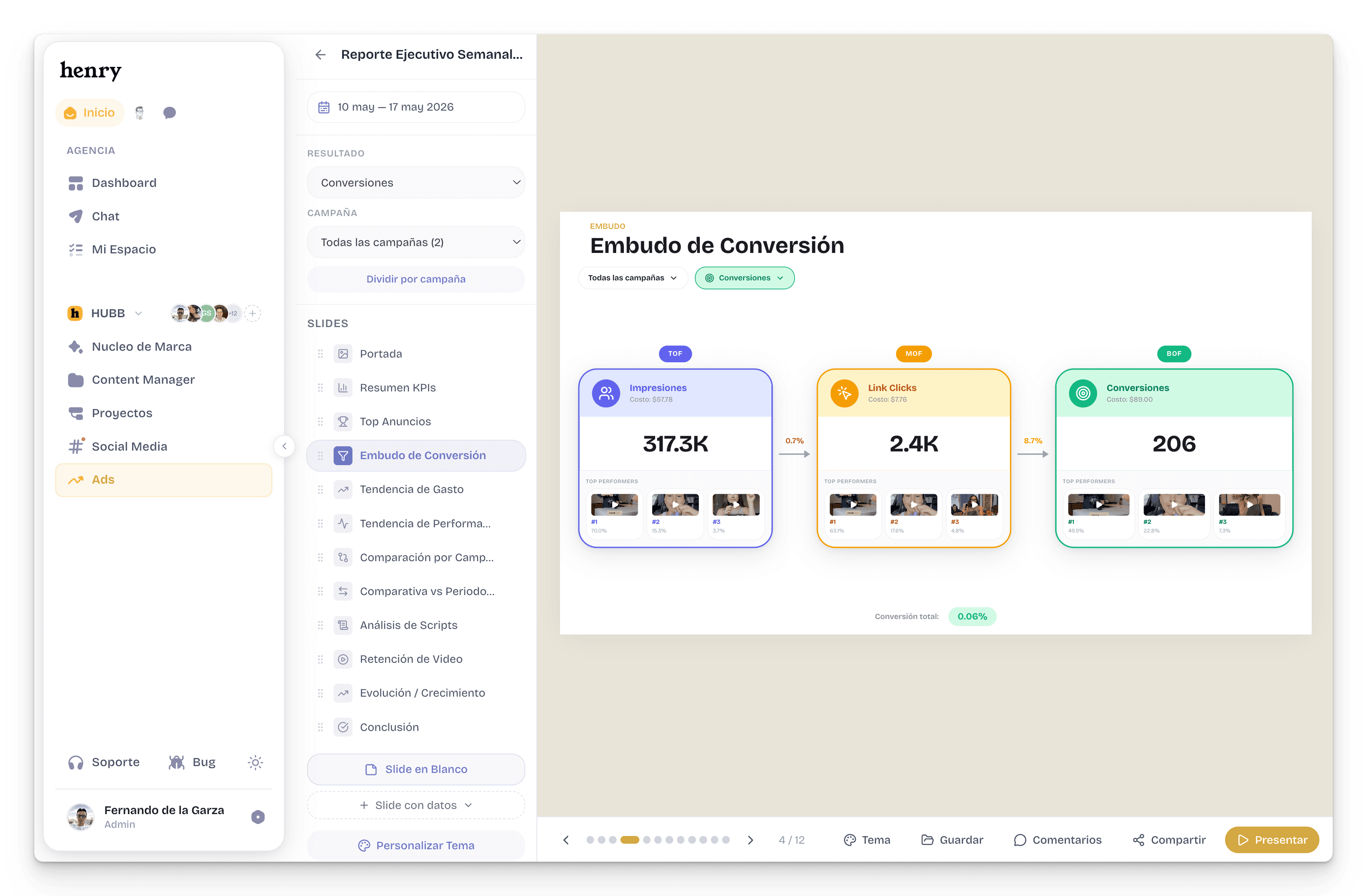Click the Conclusión check-circle icon

pyautogui.click(x=343, y=727)
